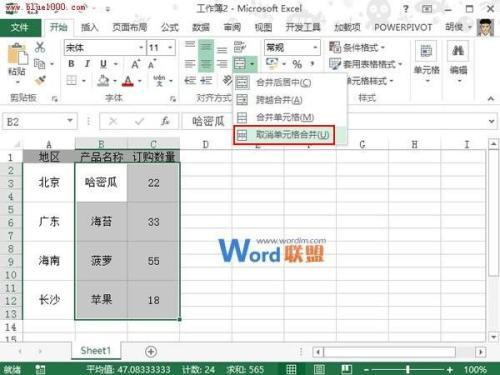Click the insert function fx icon
This screenshot has width=500, height=375.
click(166, 121)
